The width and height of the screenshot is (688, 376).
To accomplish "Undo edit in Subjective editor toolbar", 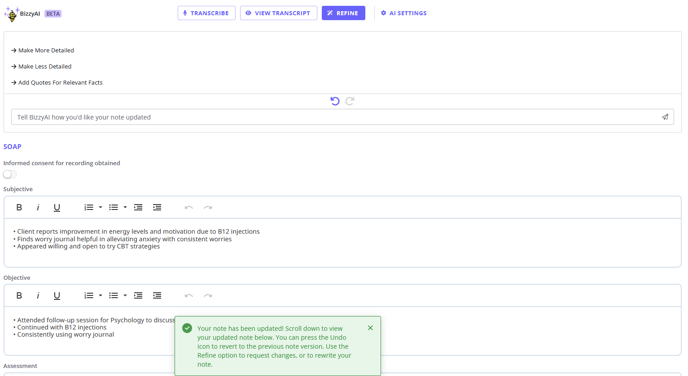I will click(x=189, y=208).
